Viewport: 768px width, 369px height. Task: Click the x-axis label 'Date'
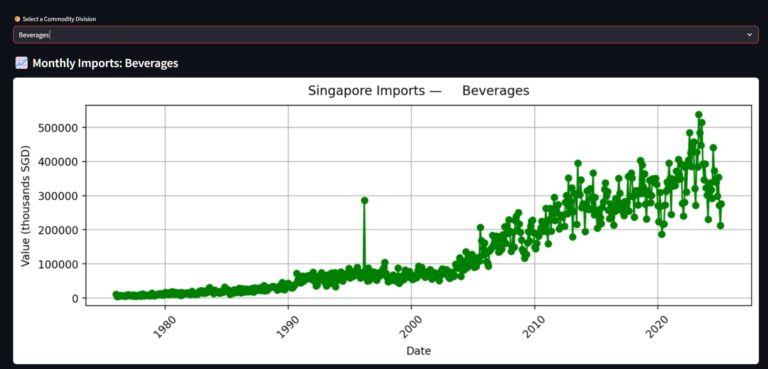(x=418, y=351)
